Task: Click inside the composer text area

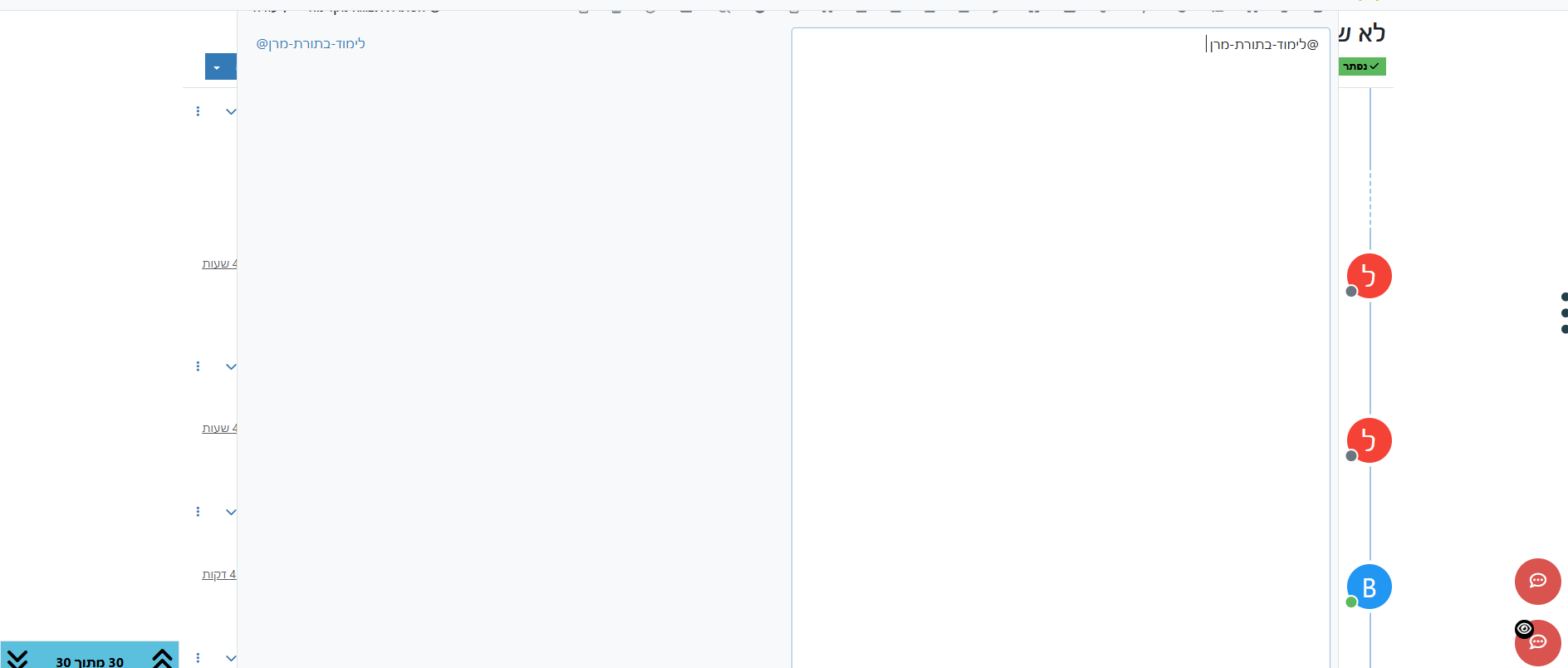Action: coord(1060,332)
